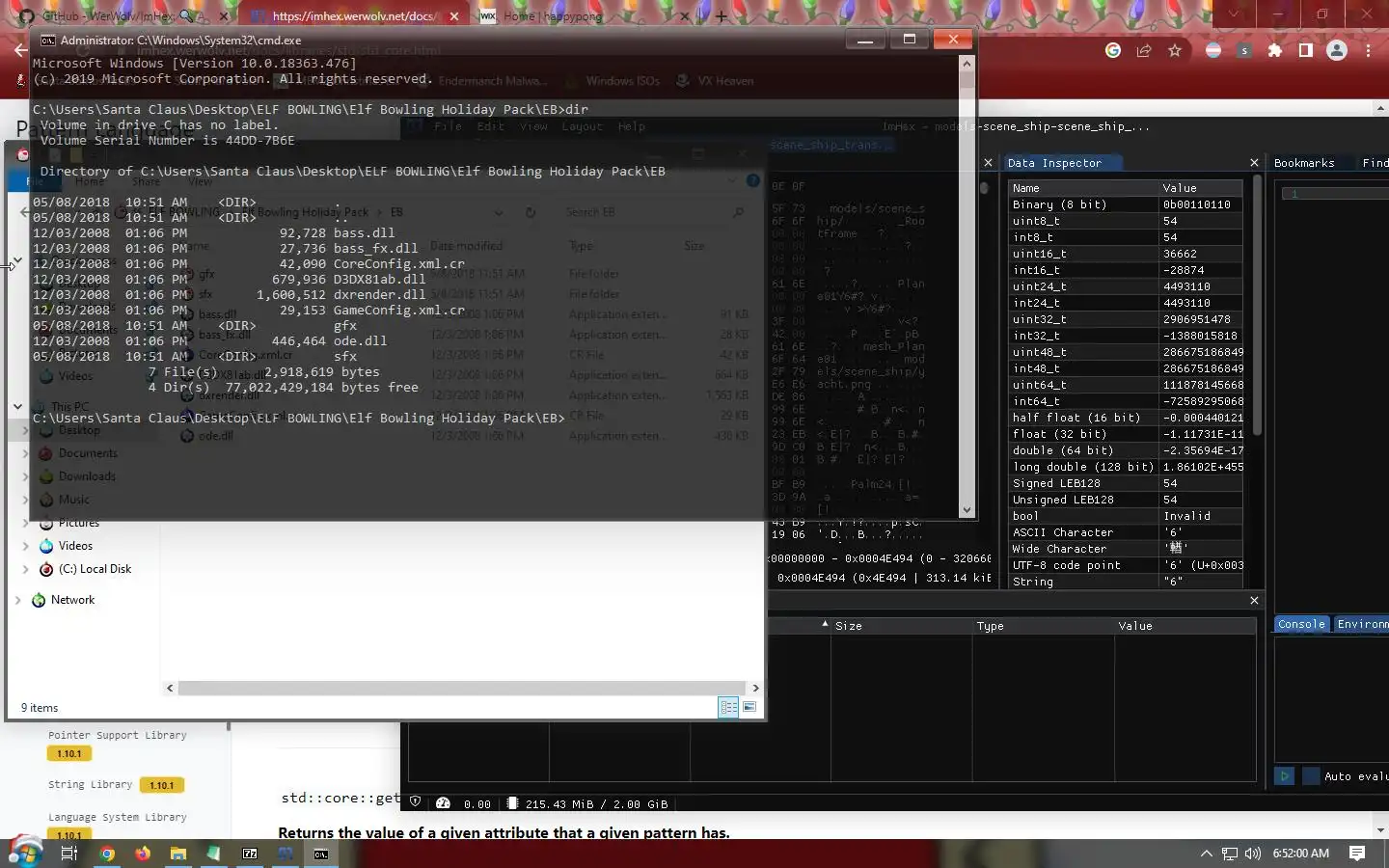
Task: Collapse This PC in Explorer tree
Action: point(17,407)
